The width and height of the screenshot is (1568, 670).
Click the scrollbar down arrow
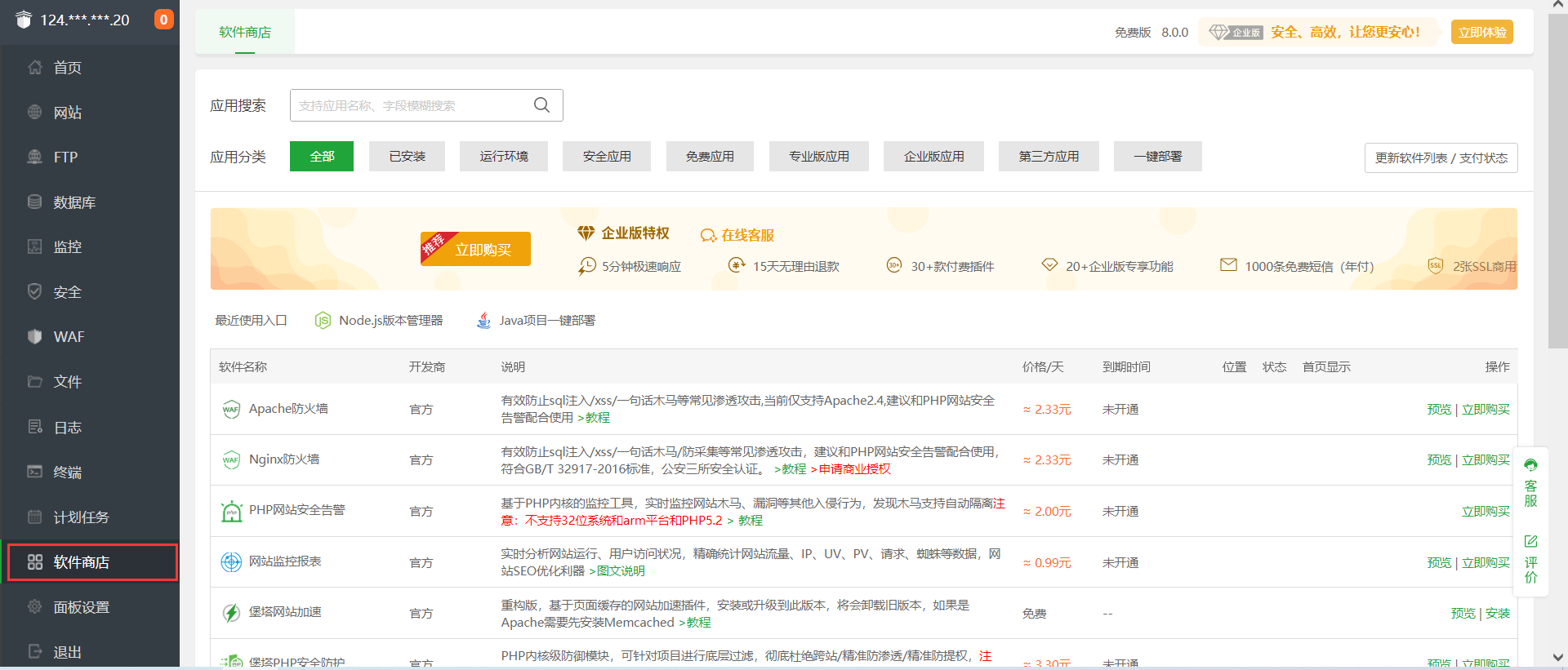1558,657
